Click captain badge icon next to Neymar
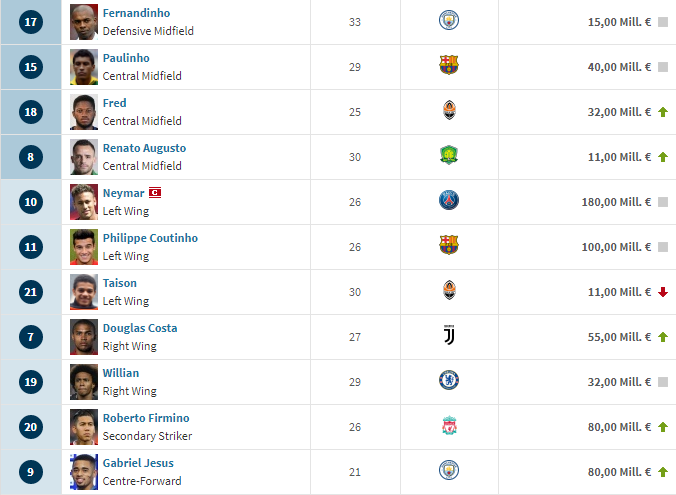 [x=155, y=193]
